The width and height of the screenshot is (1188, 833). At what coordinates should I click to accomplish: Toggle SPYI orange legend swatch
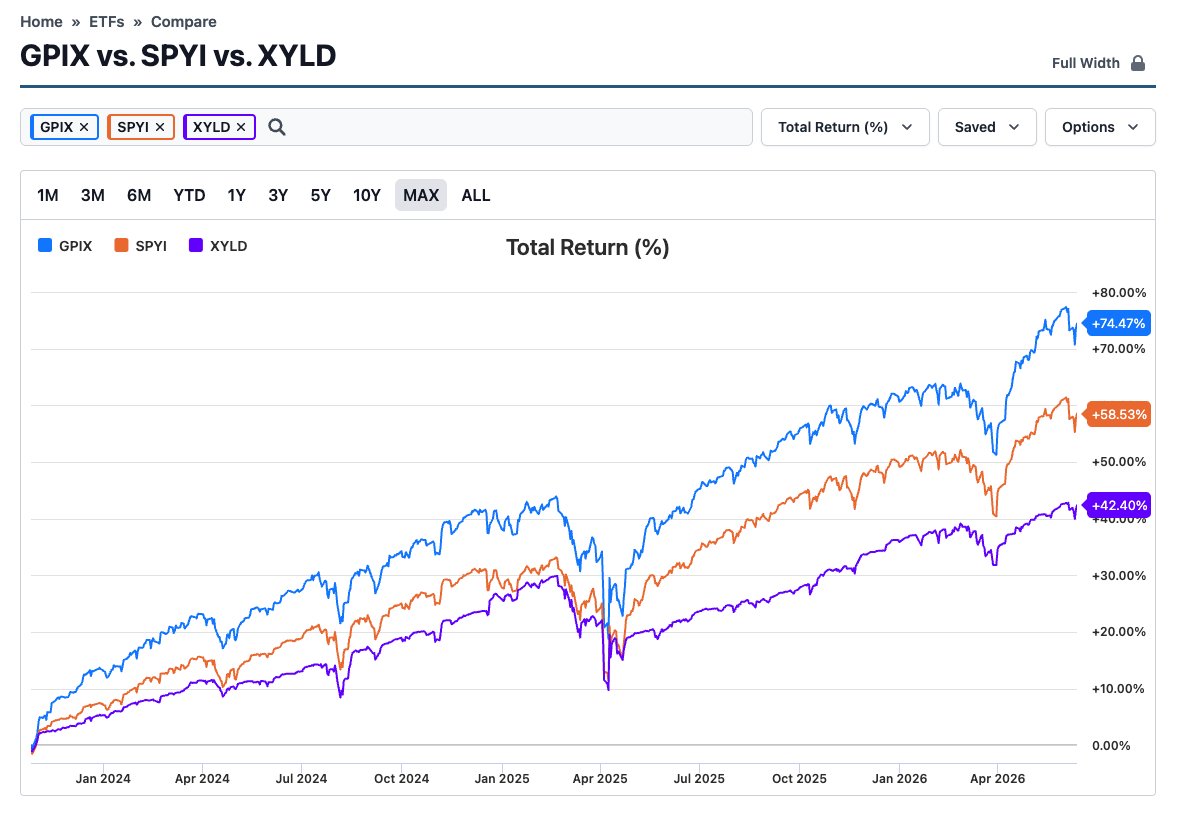[121, 245]
